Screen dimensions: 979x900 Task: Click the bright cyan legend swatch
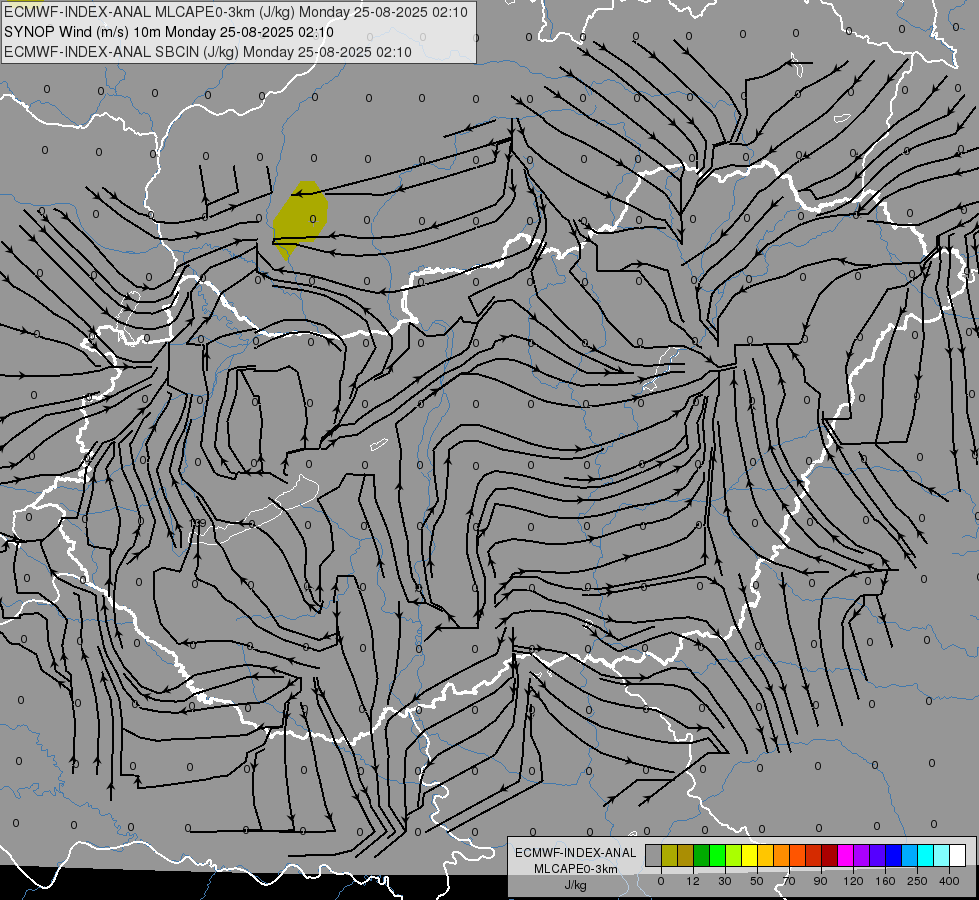(x=925, y=856)
